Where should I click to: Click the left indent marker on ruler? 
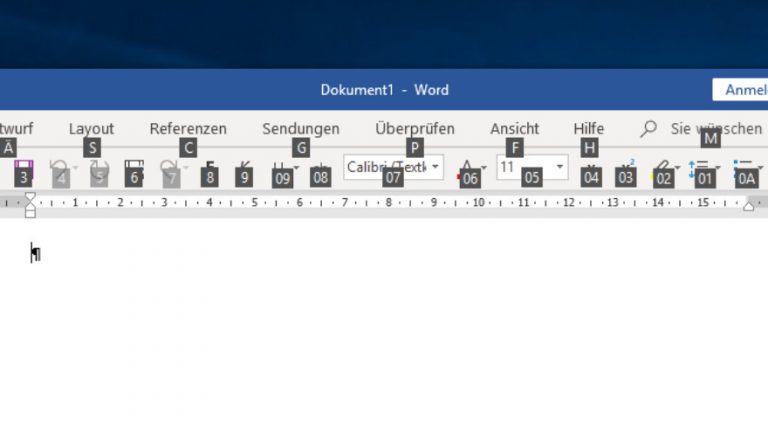tap(30, 211)
